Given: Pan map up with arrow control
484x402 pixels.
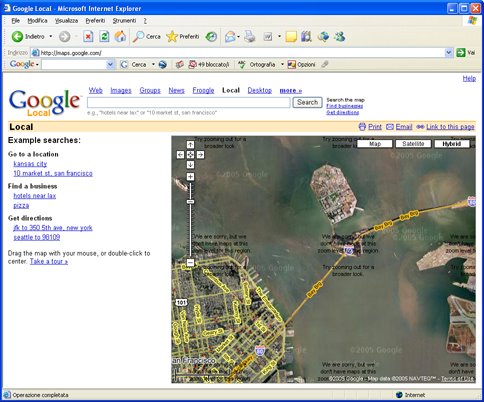Looking at the screenshot, I should click(x=190, y=145).
